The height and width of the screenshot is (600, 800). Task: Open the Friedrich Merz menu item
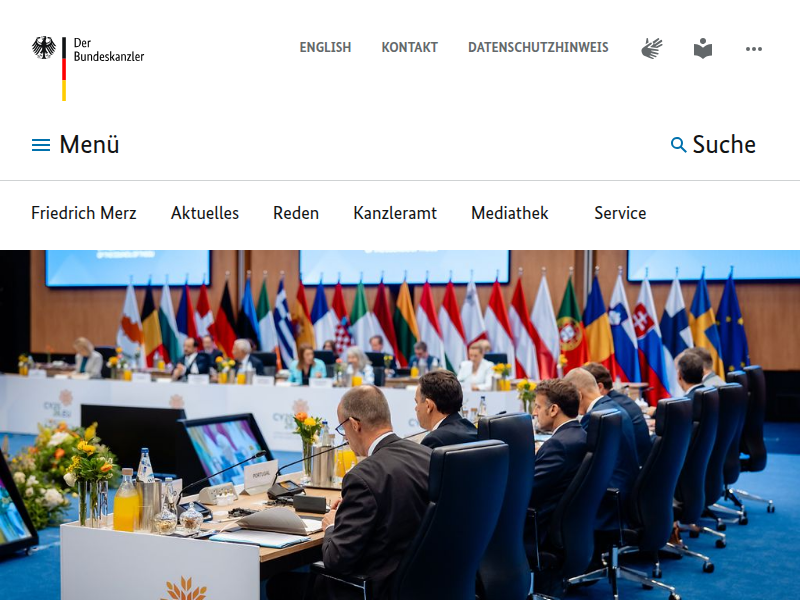click(84, 213)
